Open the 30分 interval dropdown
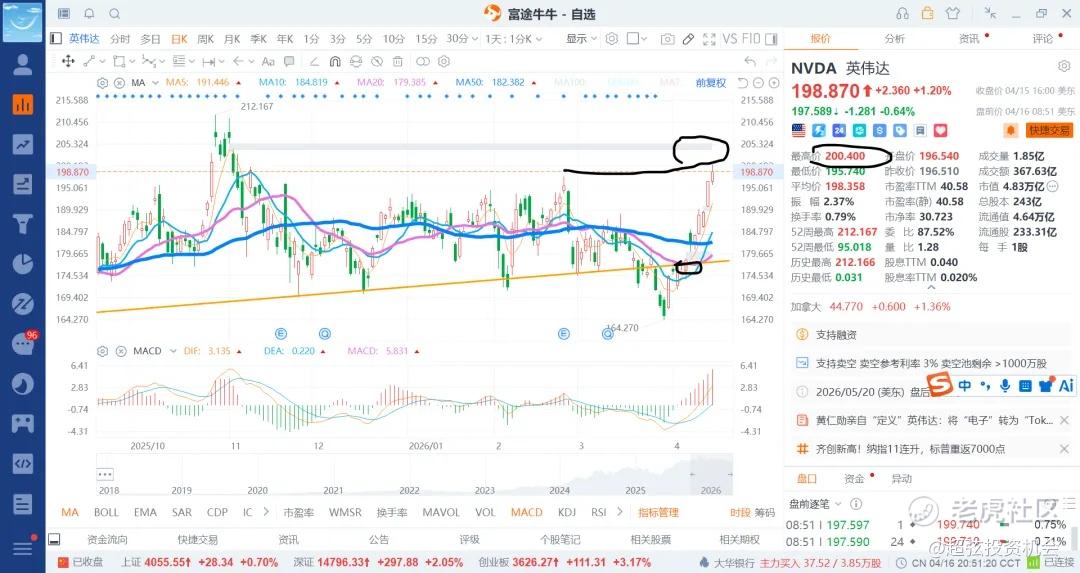This screenshot has width=1080, height=573. click(461, 39)
